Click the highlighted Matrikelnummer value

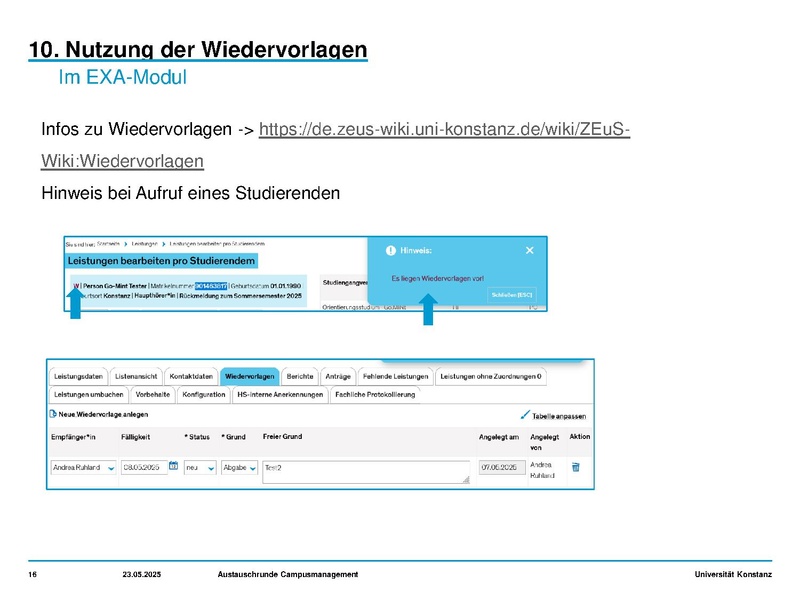point(211,286)
